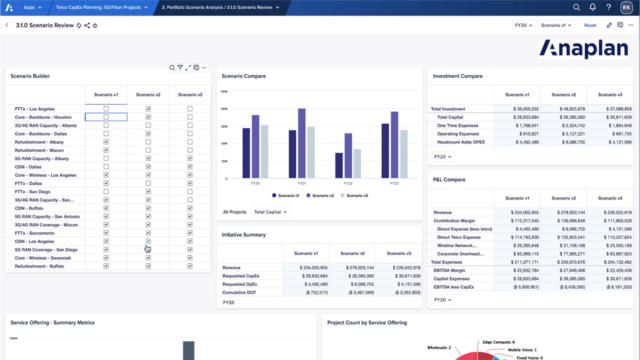
Task: Toggle FTTx - Los Angeles checkbox for Scenario v1
Action: click(x=106, y=109)
